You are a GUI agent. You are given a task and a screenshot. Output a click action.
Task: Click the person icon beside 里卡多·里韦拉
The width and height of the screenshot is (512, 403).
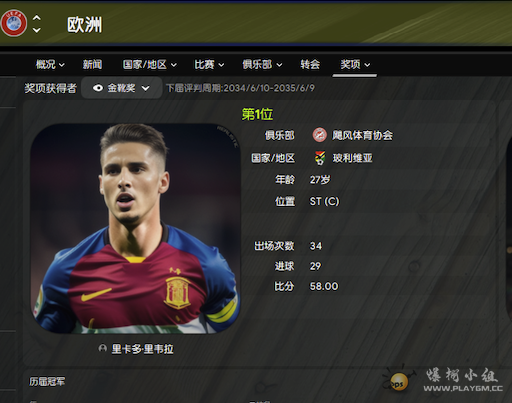103,348
